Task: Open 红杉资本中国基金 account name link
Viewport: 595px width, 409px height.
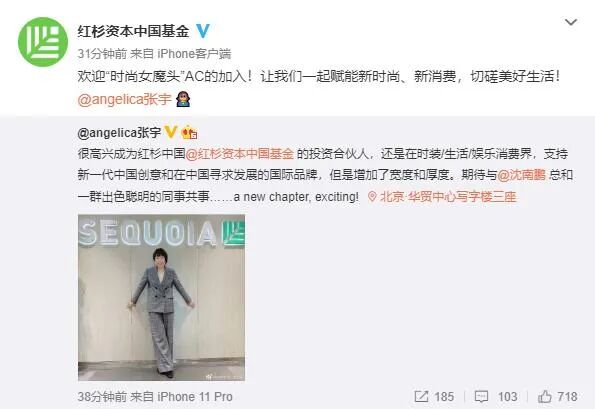Action: point(133,31)
